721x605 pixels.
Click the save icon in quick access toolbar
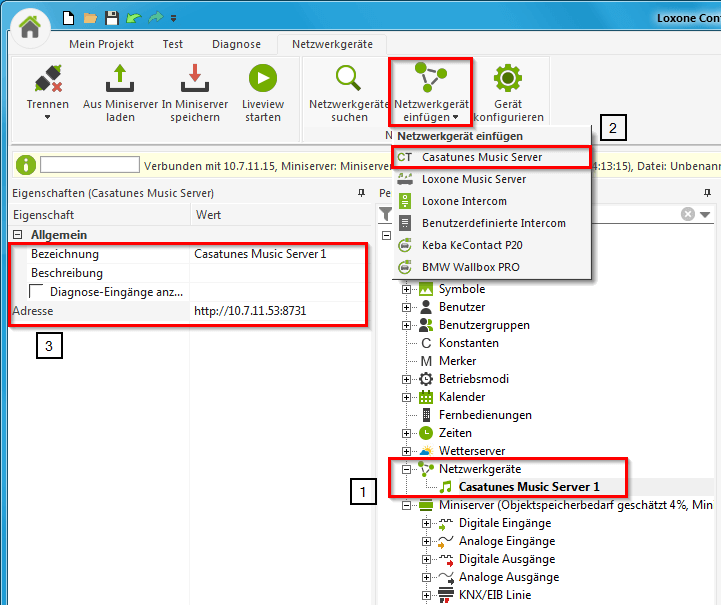(112, 17)
